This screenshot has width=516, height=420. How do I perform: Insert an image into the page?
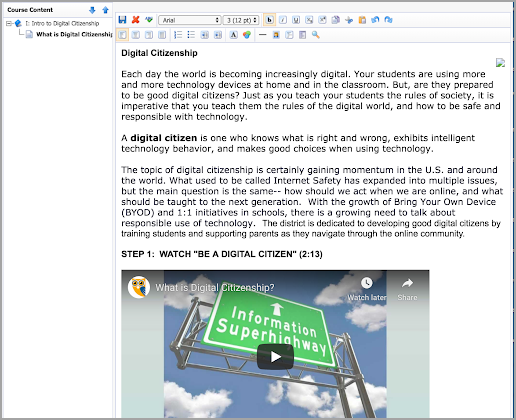(x=276, y=35)
